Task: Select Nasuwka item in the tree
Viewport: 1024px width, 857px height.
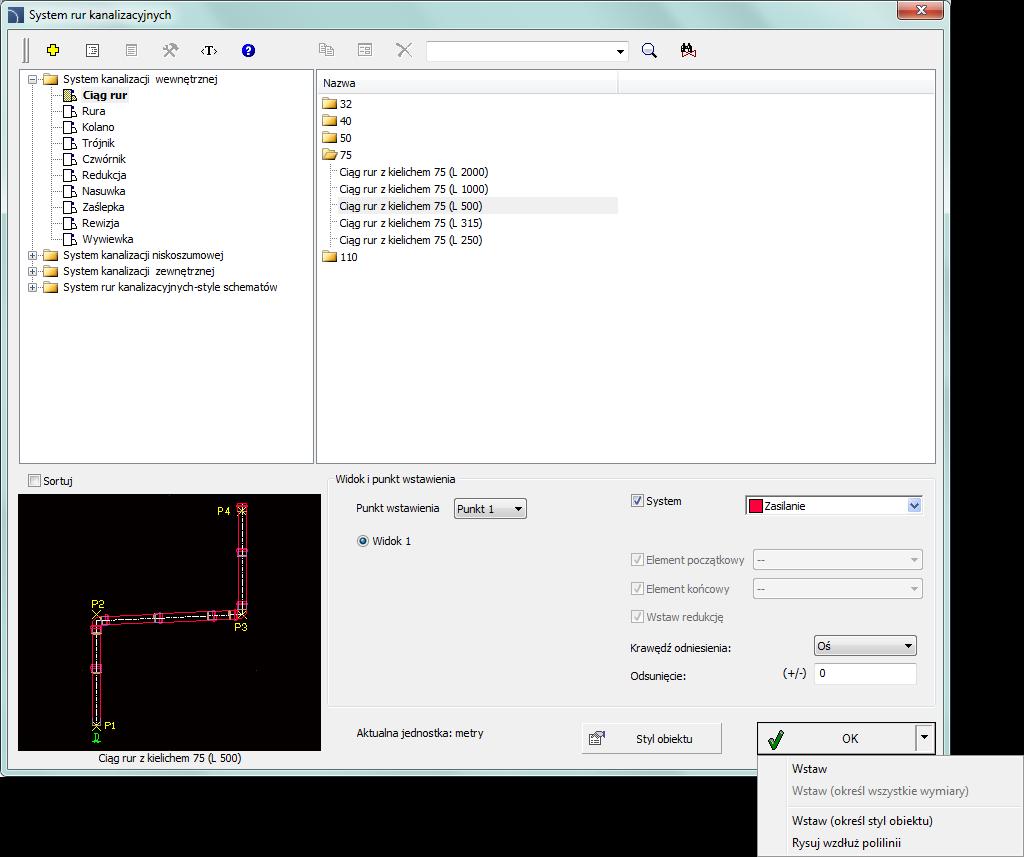Action: pos(103,191)
